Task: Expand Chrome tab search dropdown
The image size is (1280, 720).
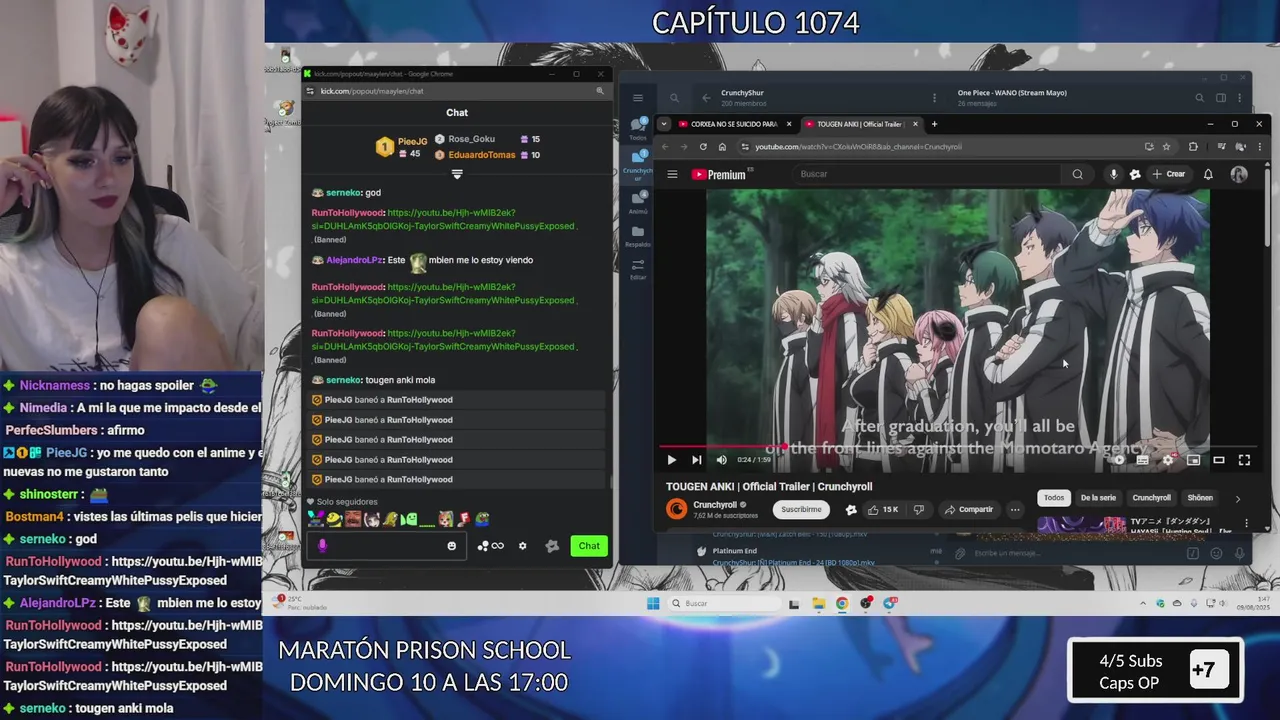Action: [664, 124]
